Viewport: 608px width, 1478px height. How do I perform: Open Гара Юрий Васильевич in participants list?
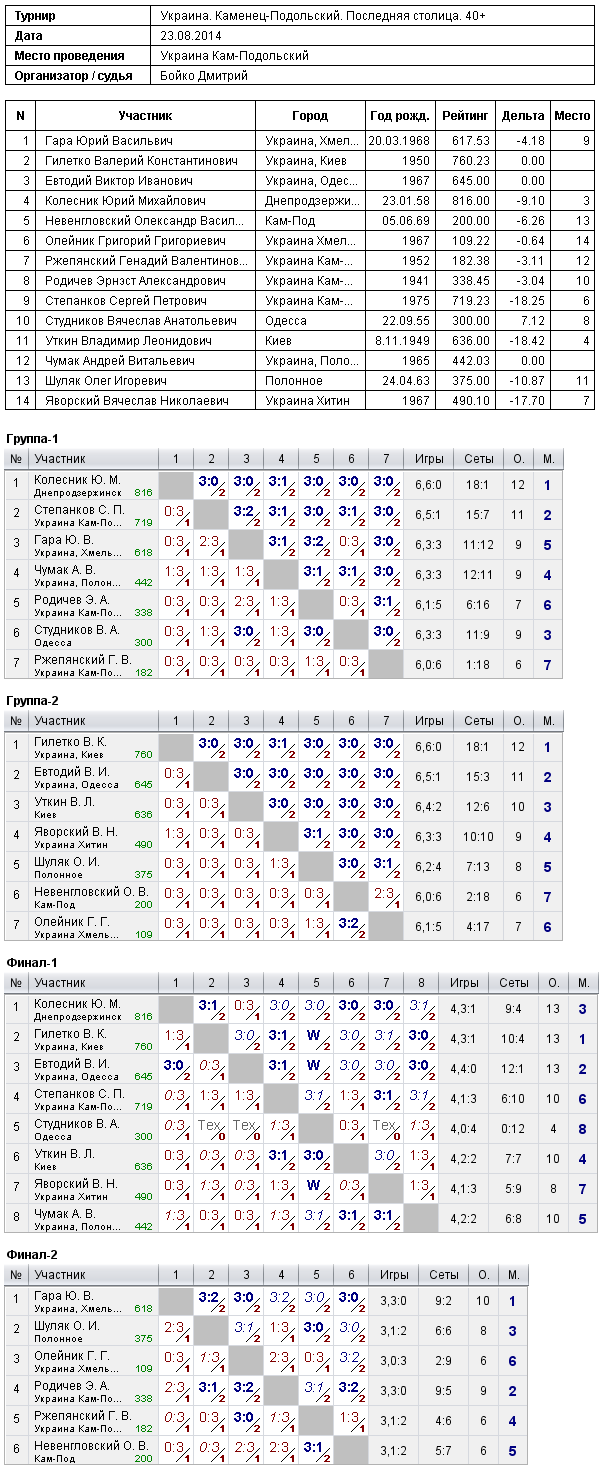[109, 141]
